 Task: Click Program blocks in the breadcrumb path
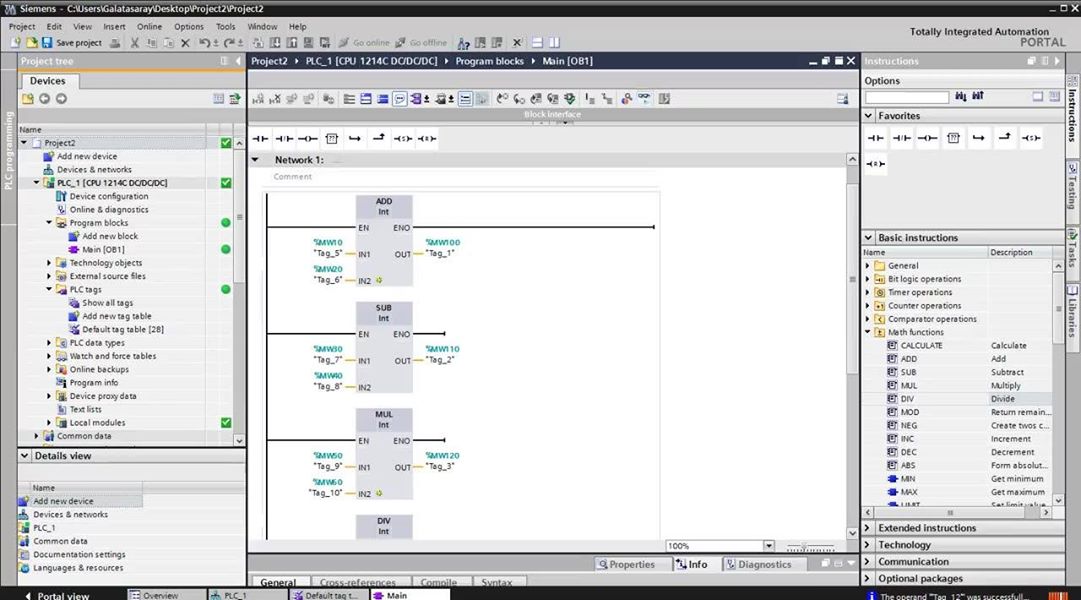click(x=489, y=61)
